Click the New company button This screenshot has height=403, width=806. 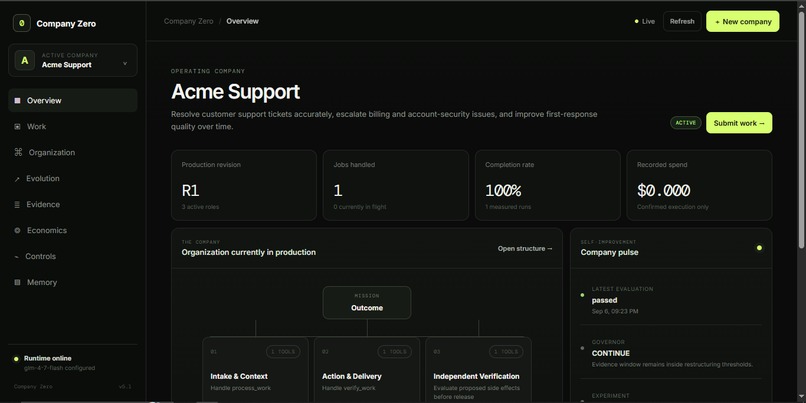click(742, 22)
